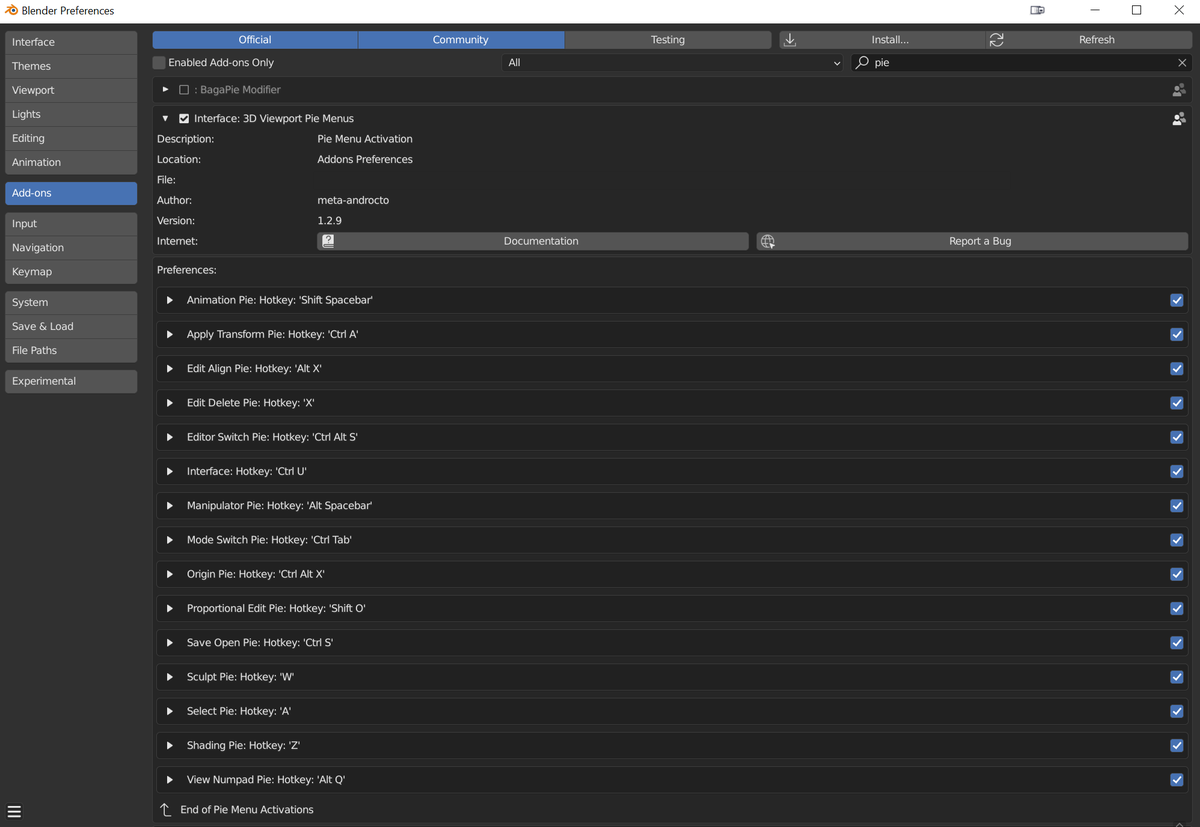Click 'End of Pie Menu Activations' text
The width and height of the screenshot is (1200, 827).
(x=247, y=810)
